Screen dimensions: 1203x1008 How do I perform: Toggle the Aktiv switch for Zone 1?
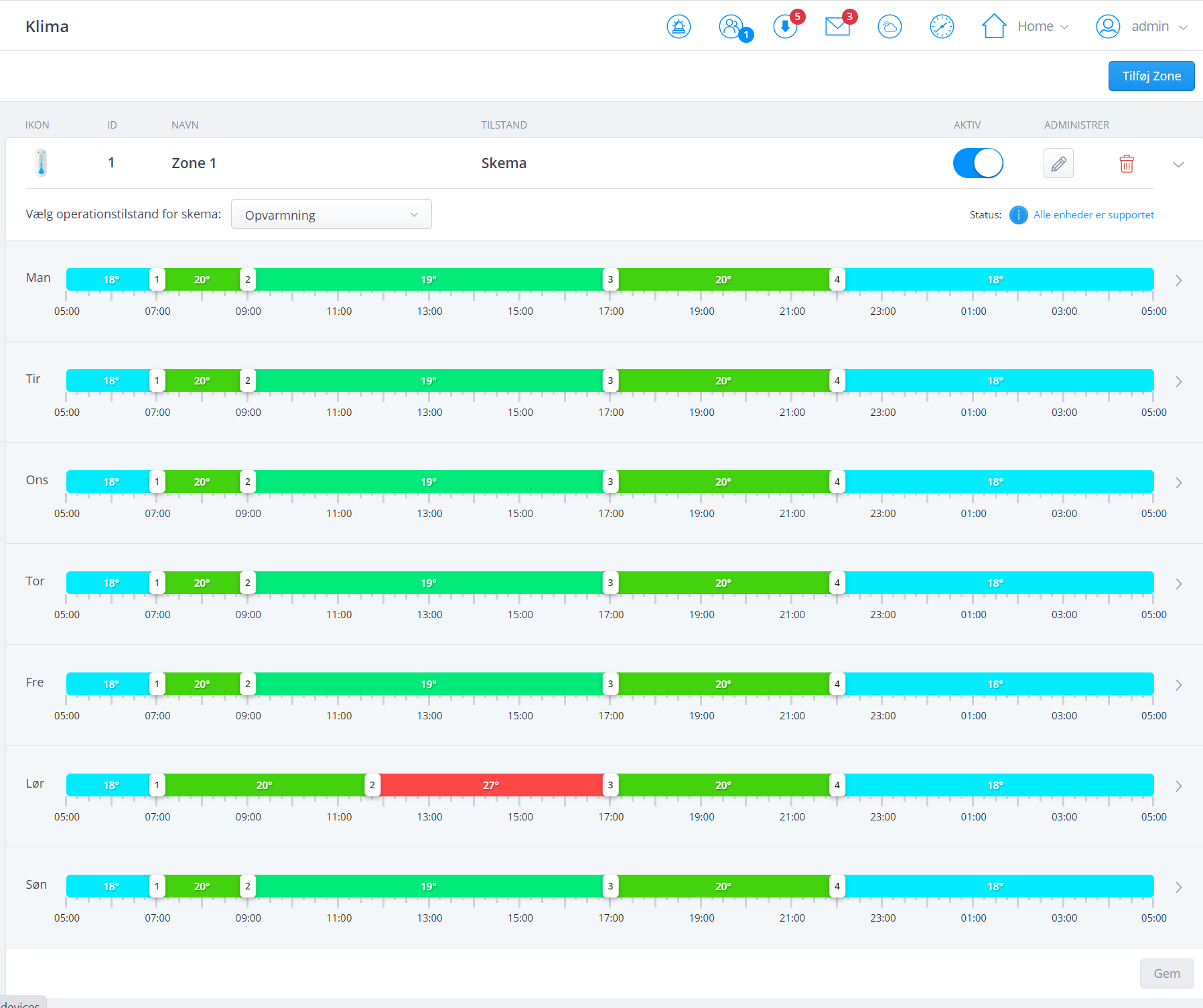click(x=978, y=163)
